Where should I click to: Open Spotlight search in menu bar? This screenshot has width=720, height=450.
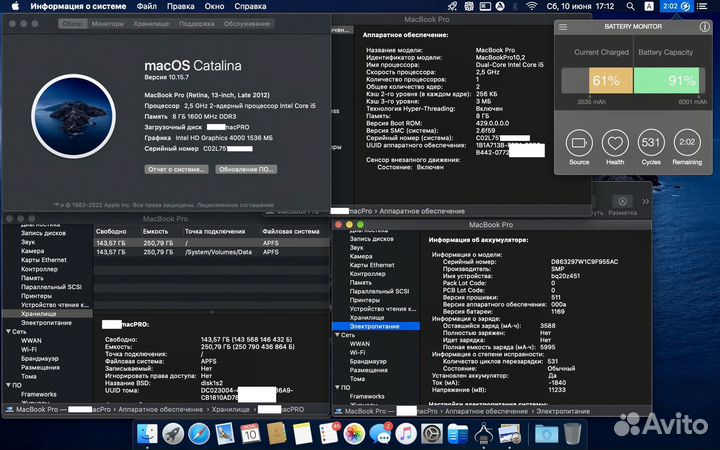pos(630,6)
